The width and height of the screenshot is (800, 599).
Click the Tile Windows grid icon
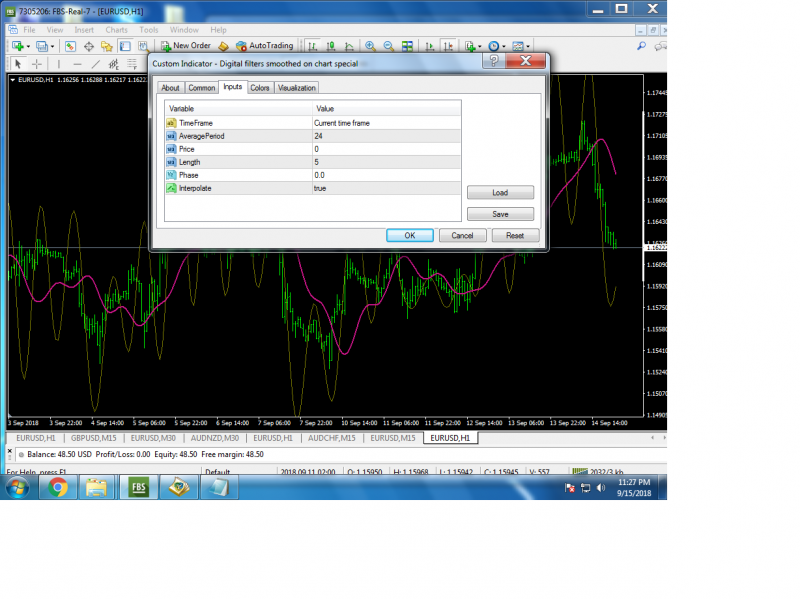click(x=407, y=46)
